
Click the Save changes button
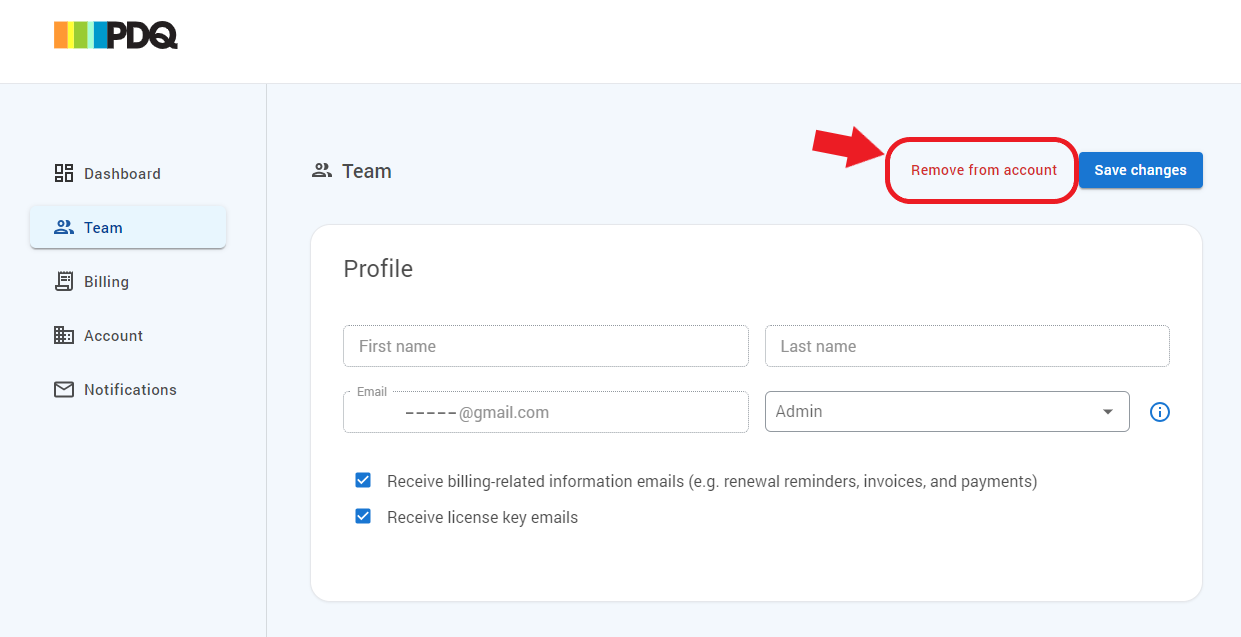tap(1140, 170)
